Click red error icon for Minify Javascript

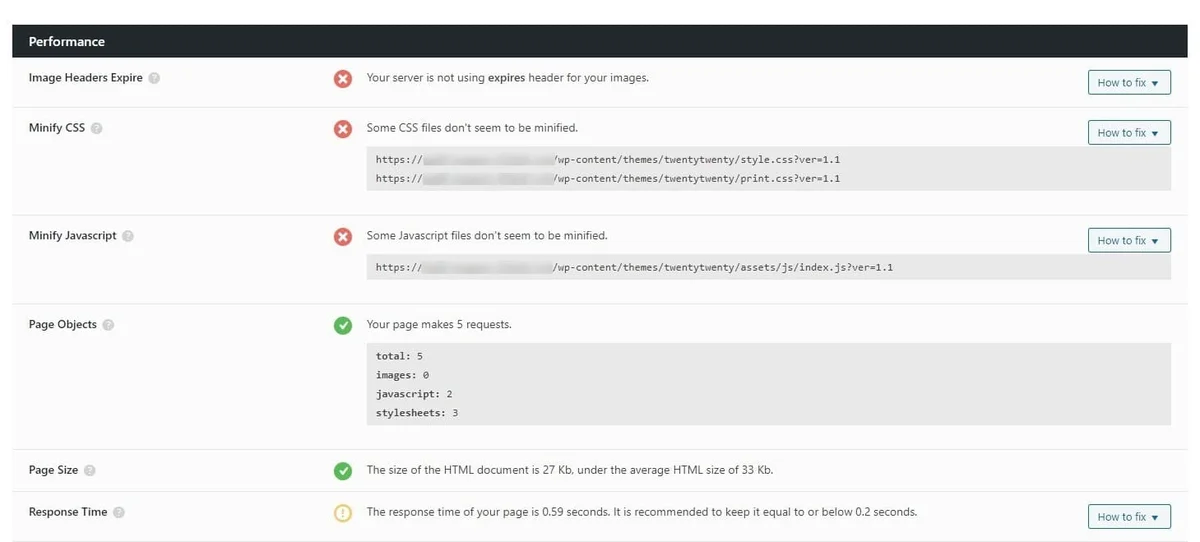(x=343, y=237)
